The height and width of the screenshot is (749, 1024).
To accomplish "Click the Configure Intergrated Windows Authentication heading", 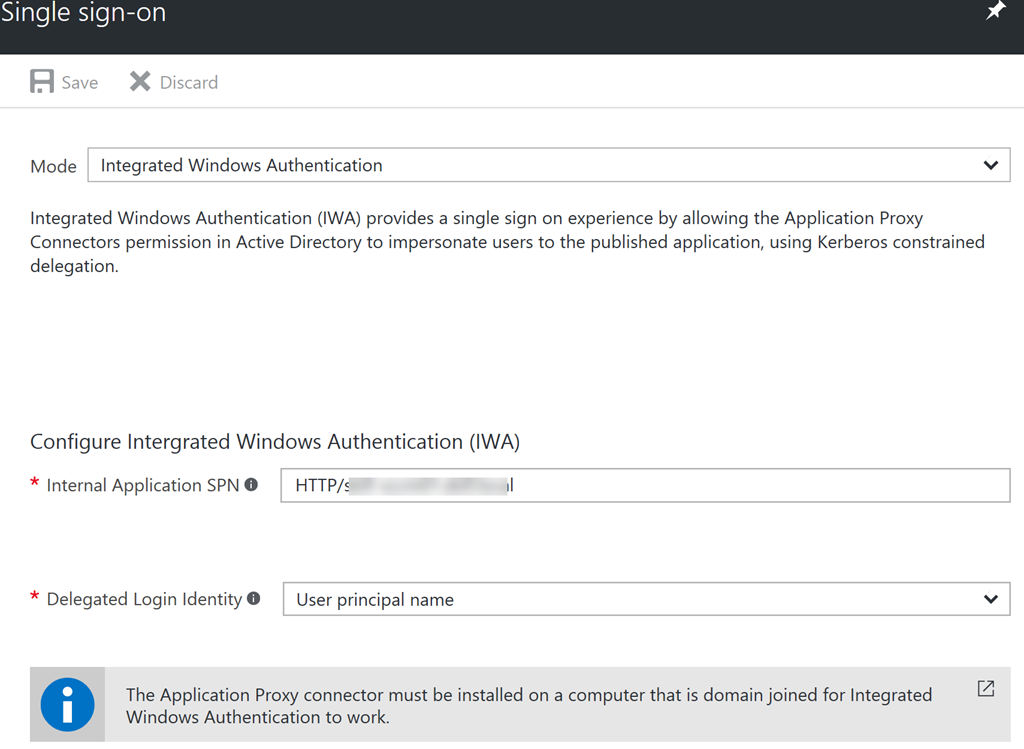I will tap(275, 441).
